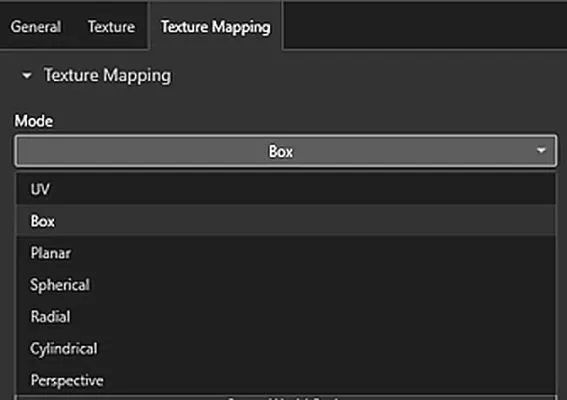Viewport: 567px width, 400px height.
Task: Choose Box in the dropdown list
Action: [x=285, y=221]
